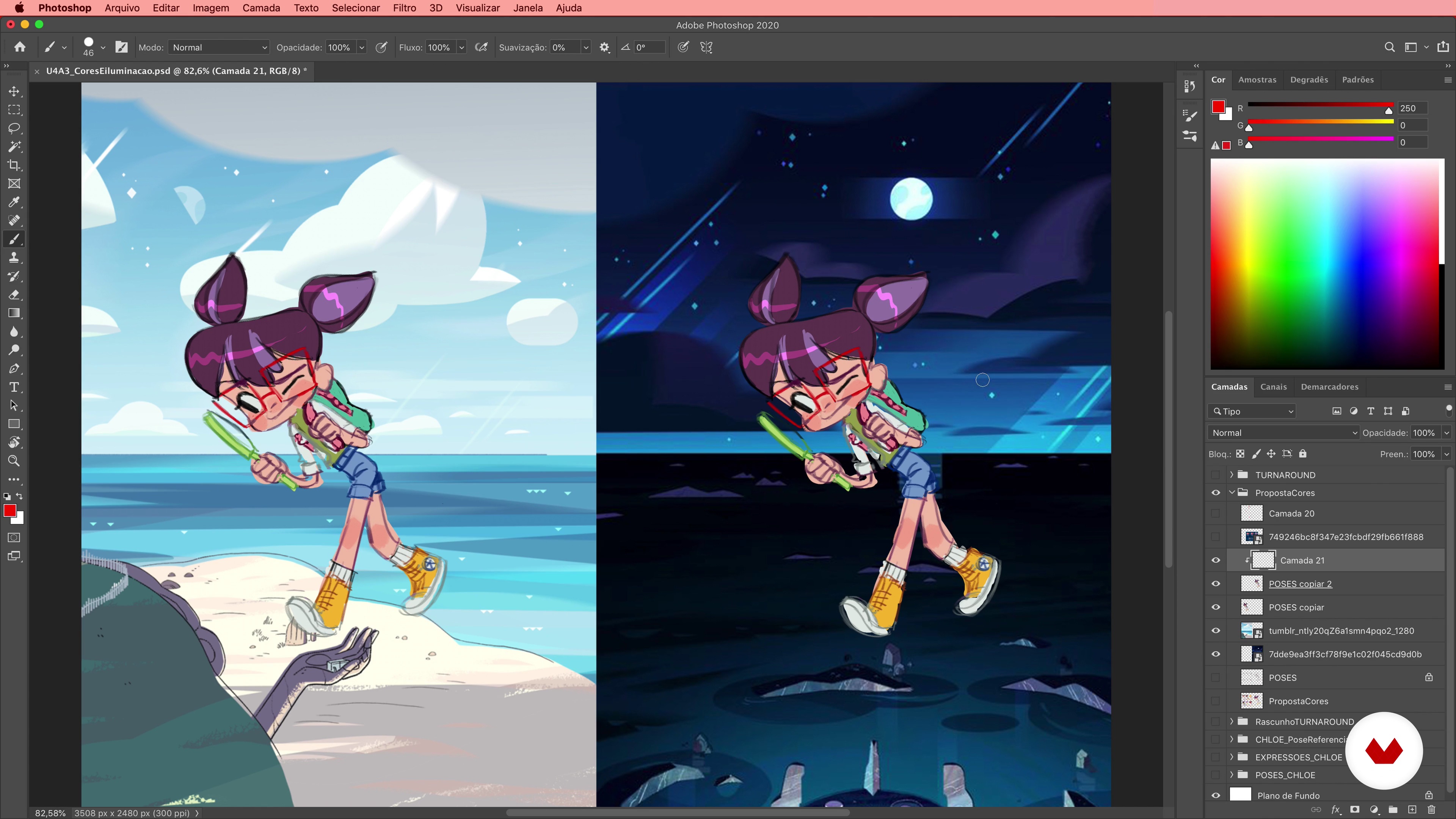Screen dimensions: 1456x819
Task: Open the Apple menu
Action: [19, 8]
